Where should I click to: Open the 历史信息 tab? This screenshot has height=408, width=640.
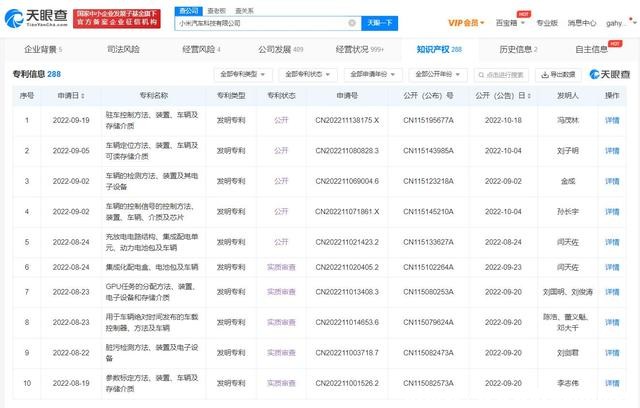click(518, 49)
